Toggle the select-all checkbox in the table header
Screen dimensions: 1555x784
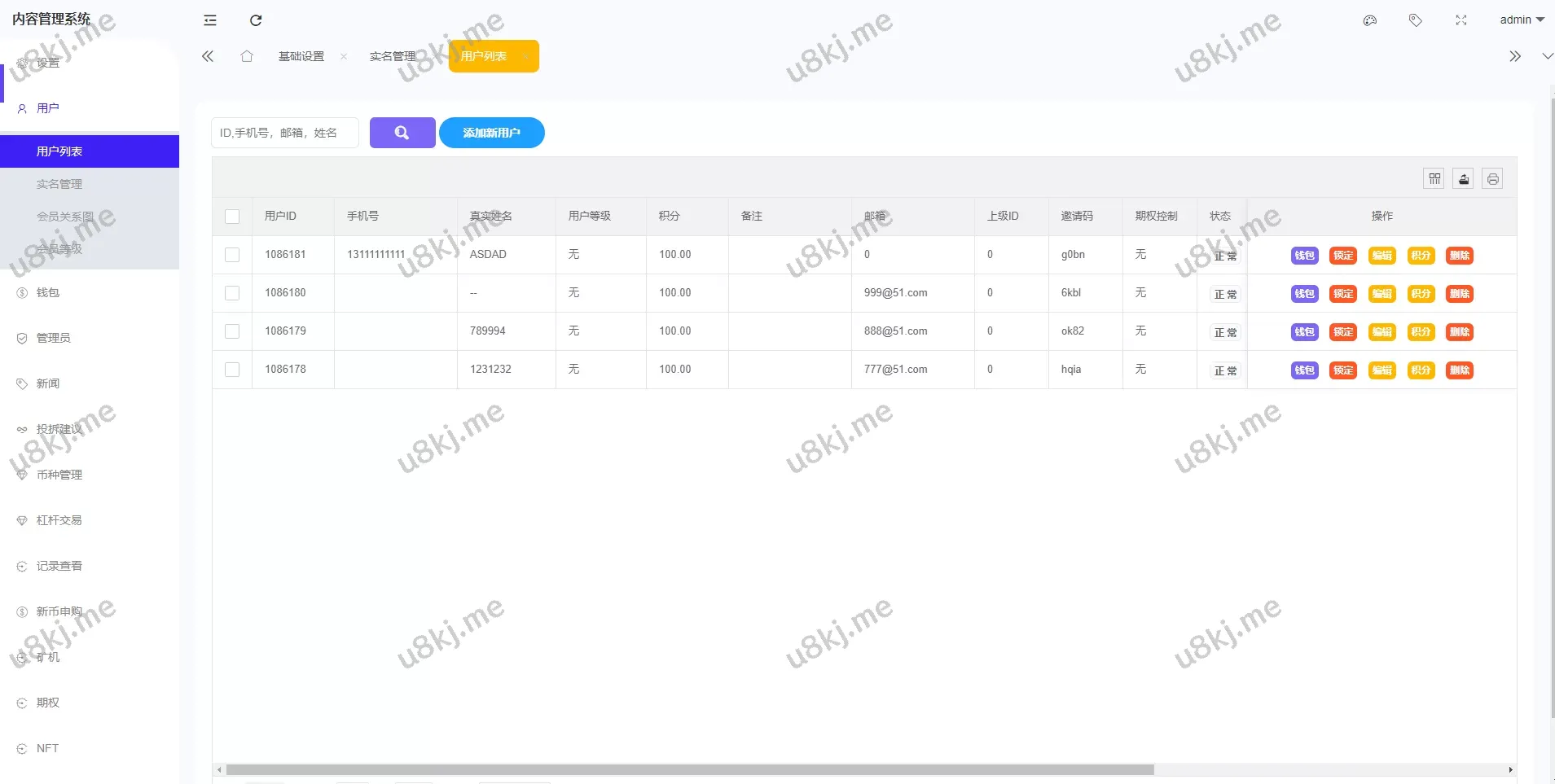pyautogui.click(x=232, y=217)
